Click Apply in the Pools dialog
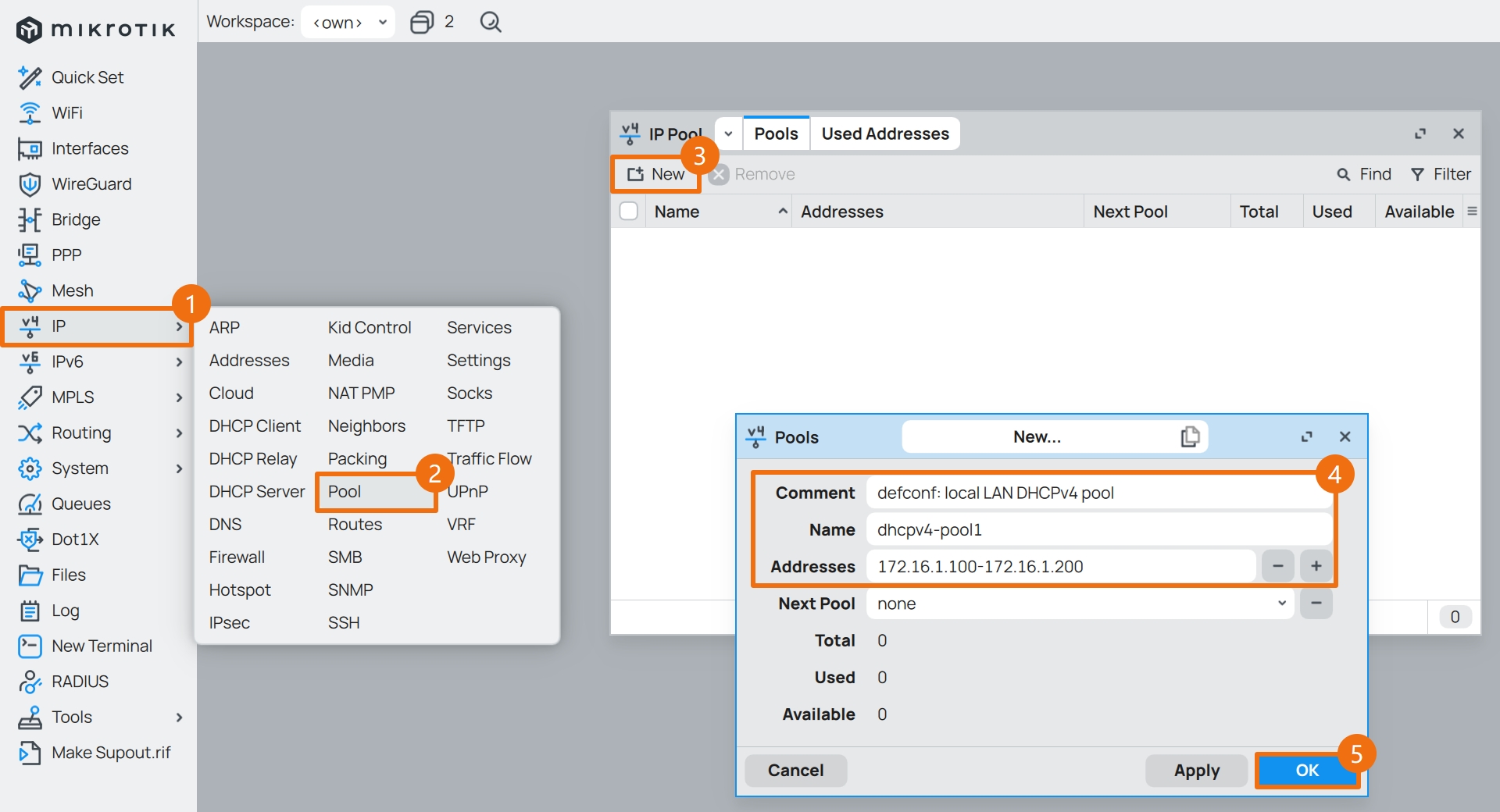 click(1196, 771)
